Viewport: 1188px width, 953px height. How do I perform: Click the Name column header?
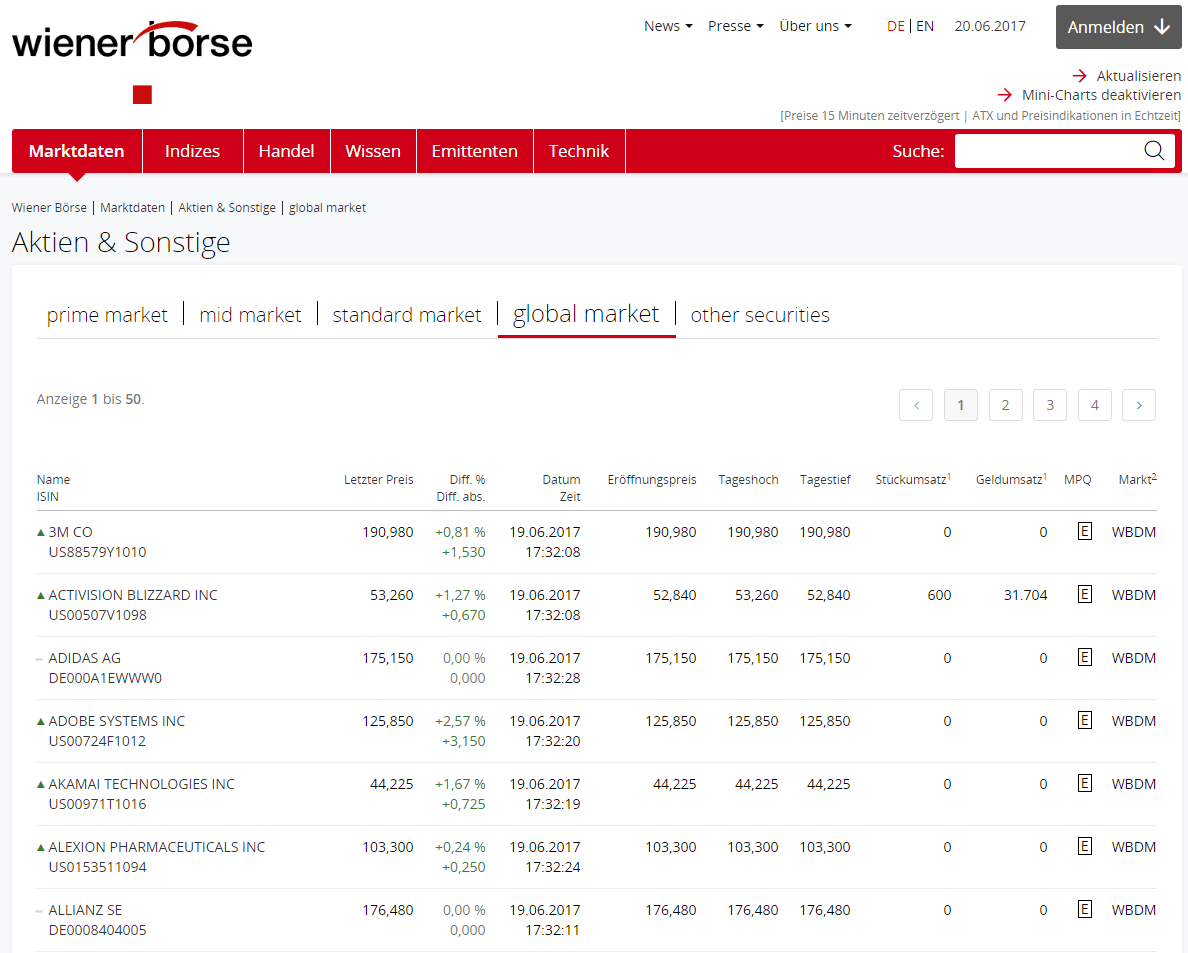[53, 480]
